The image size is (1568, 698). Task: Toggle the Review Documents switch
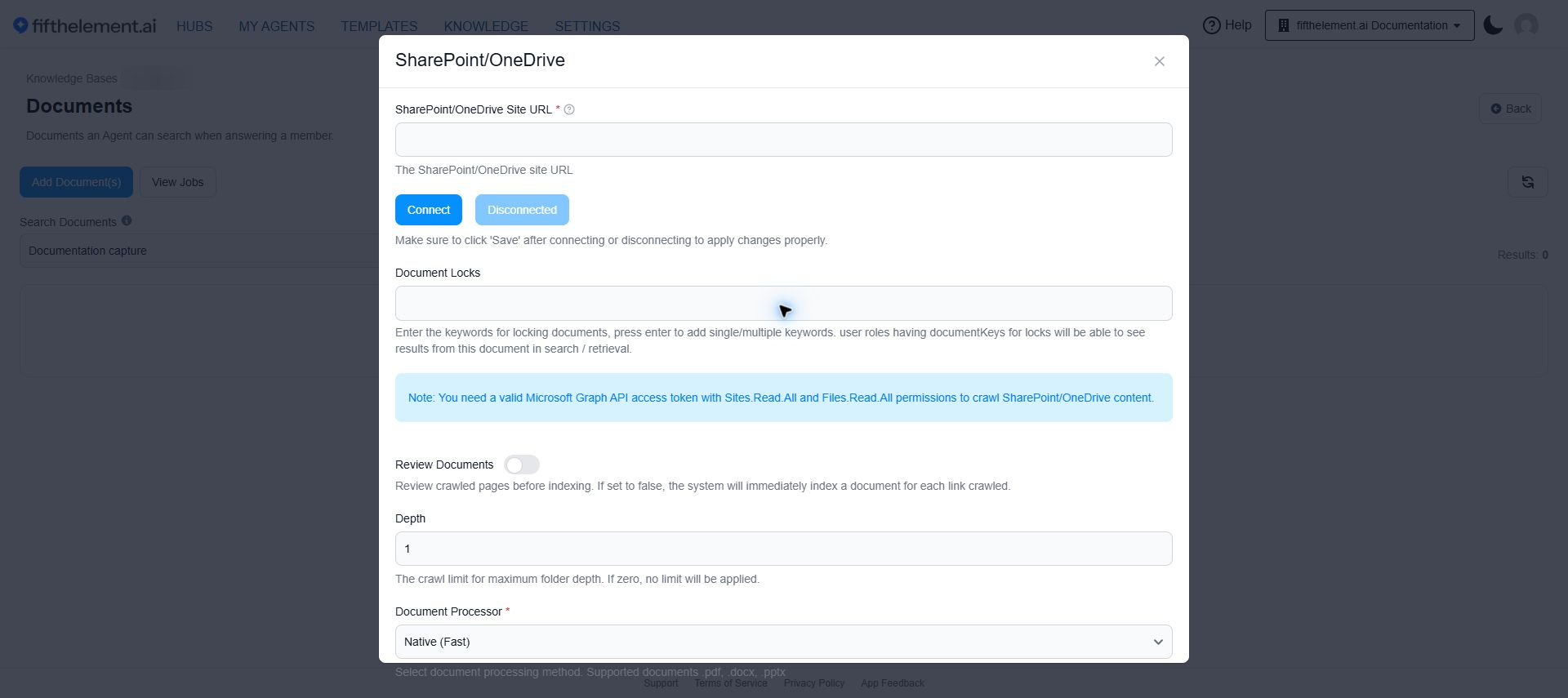click(x=522, y=465)
